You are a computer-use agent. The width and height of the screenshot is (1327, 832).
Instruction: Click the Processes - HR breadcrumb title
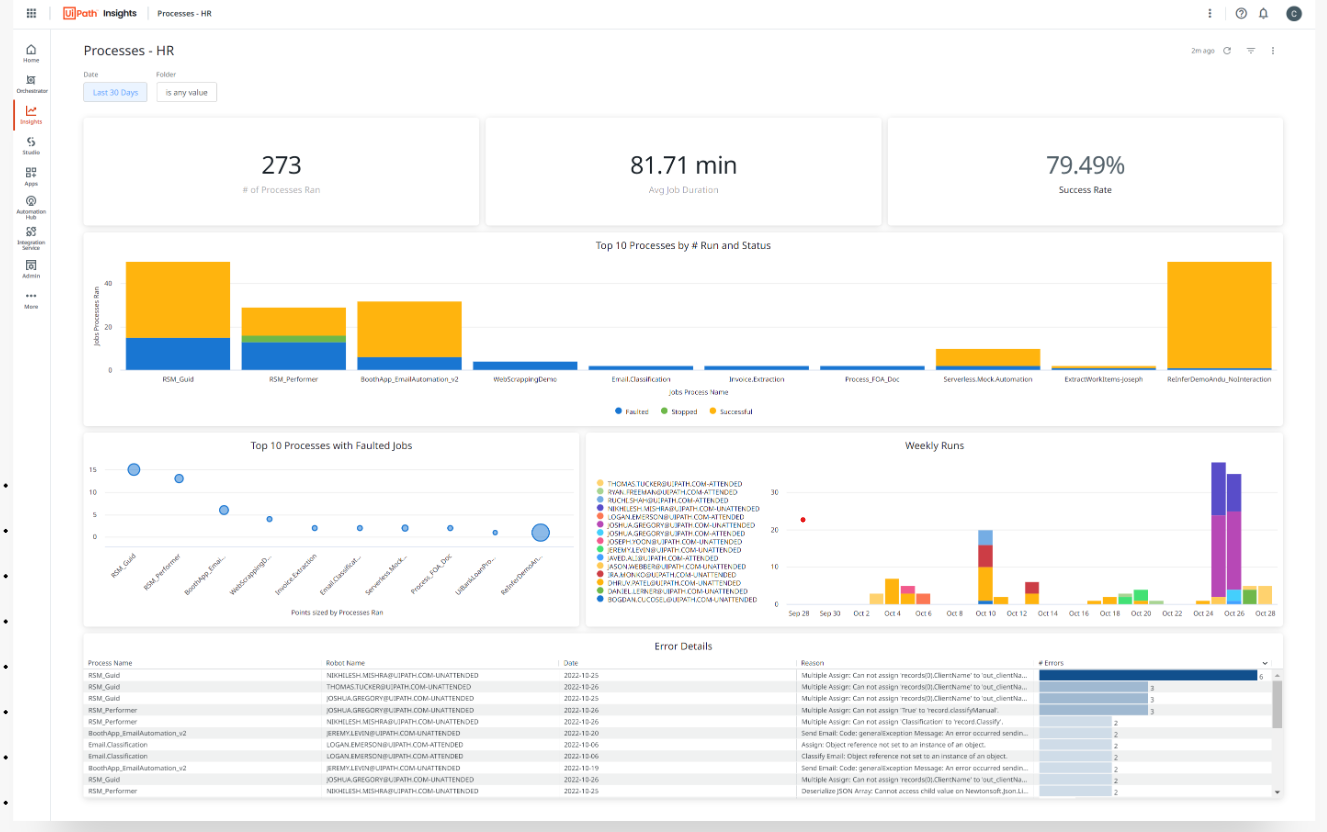coord(184,13)
